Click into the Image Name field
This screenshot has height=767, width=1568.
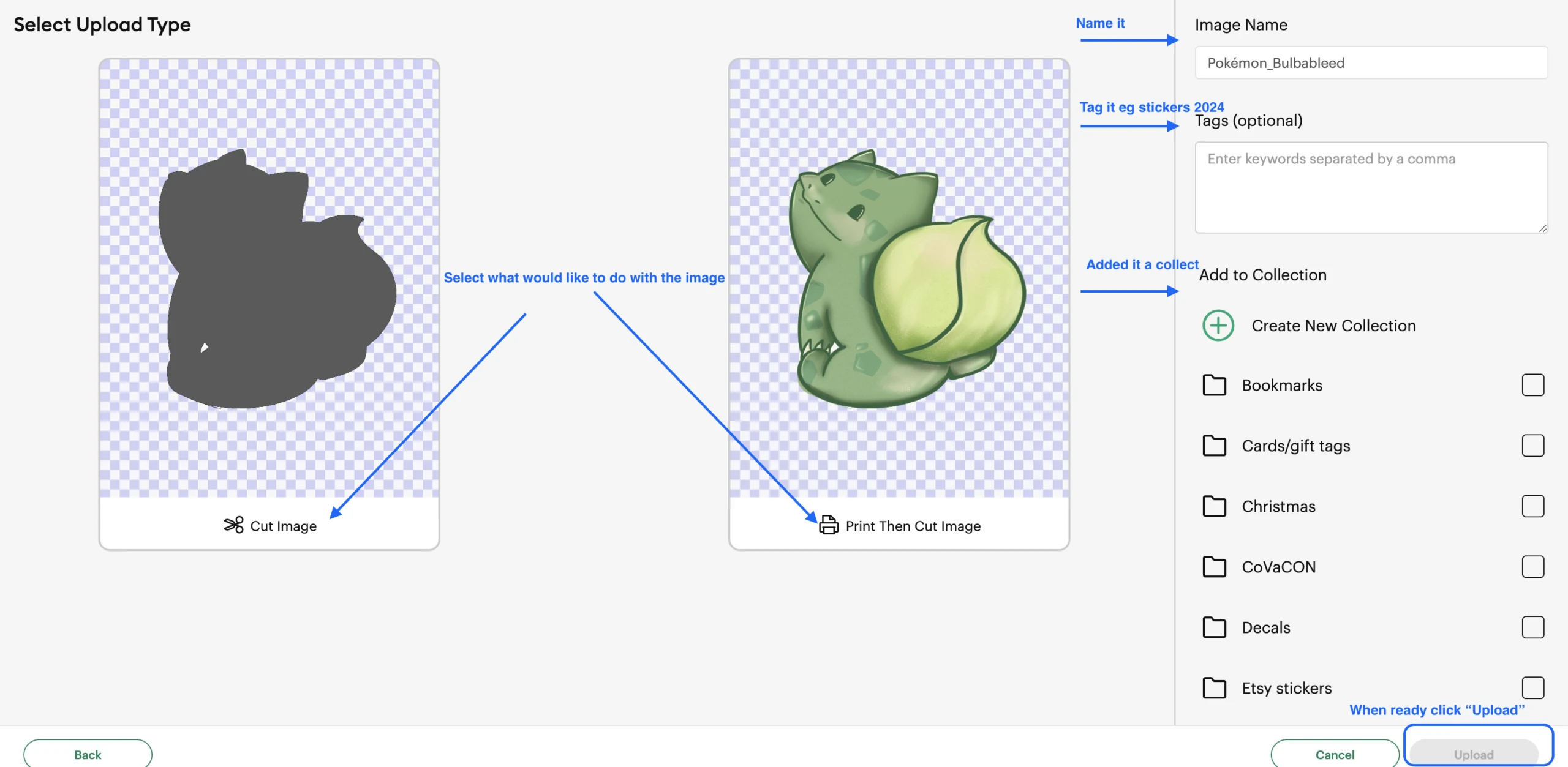(x=1371, y=63)
